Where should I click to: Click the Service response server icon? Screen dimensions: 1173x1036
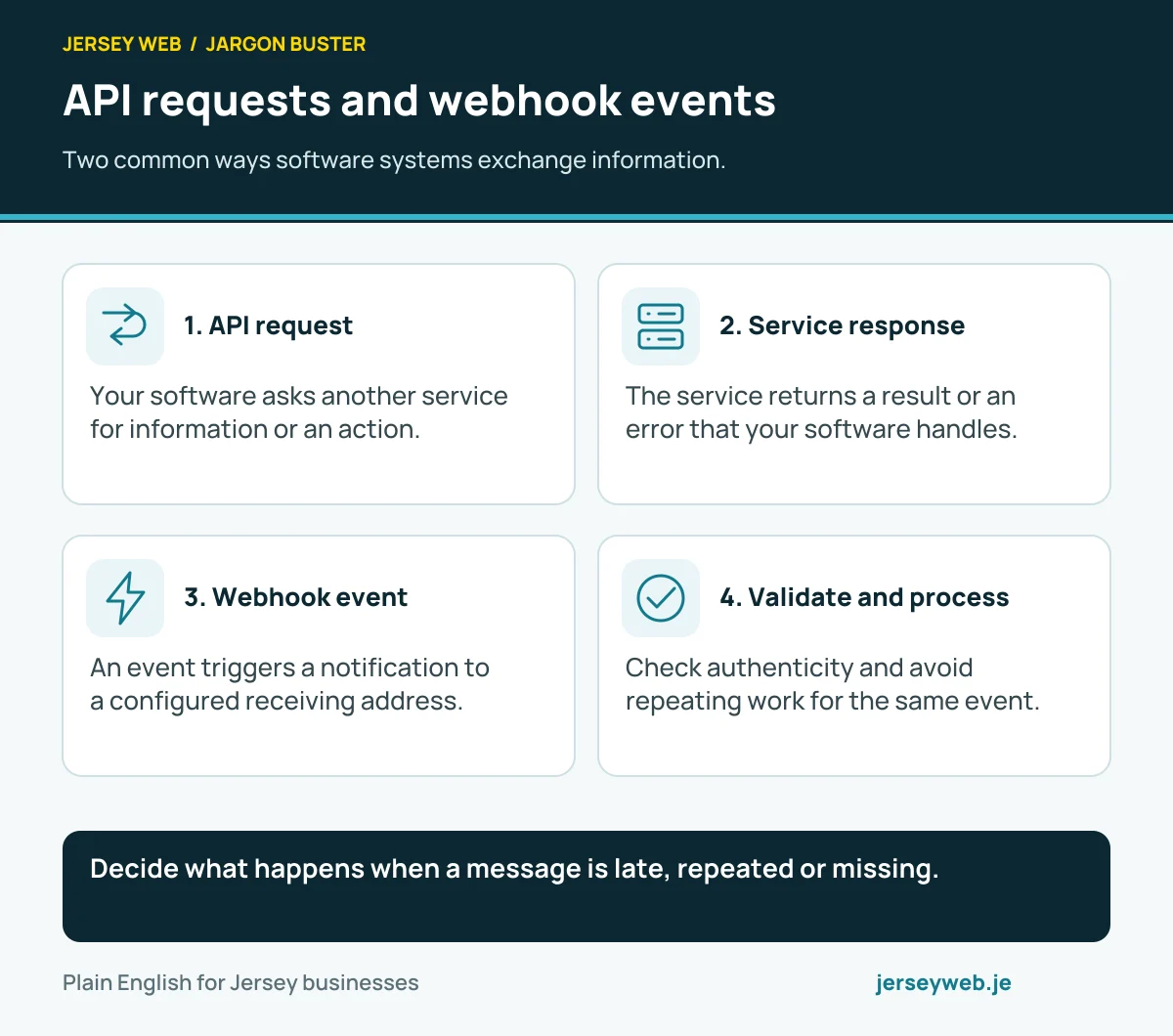click(x=661, y=325)
